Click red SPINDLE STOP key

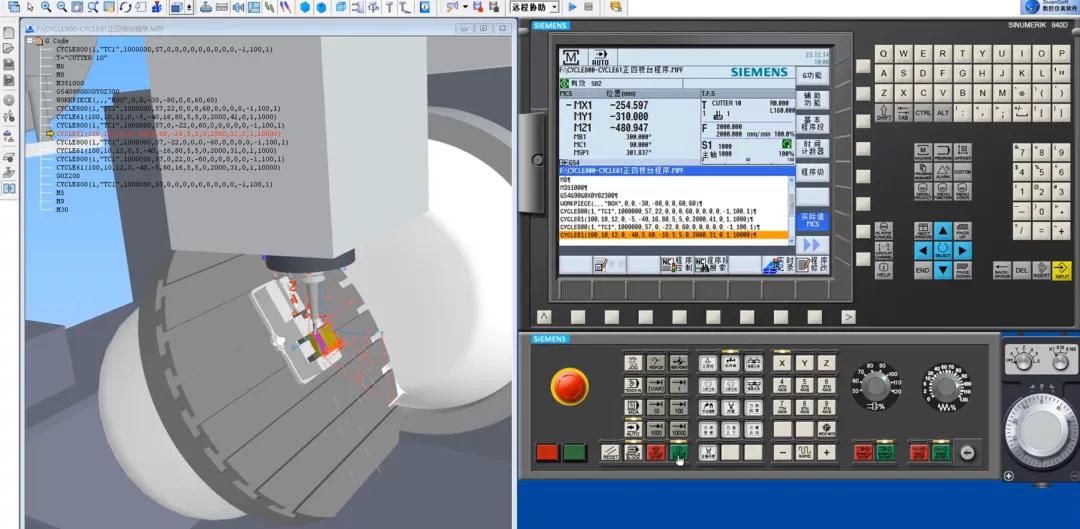[863, 453]
